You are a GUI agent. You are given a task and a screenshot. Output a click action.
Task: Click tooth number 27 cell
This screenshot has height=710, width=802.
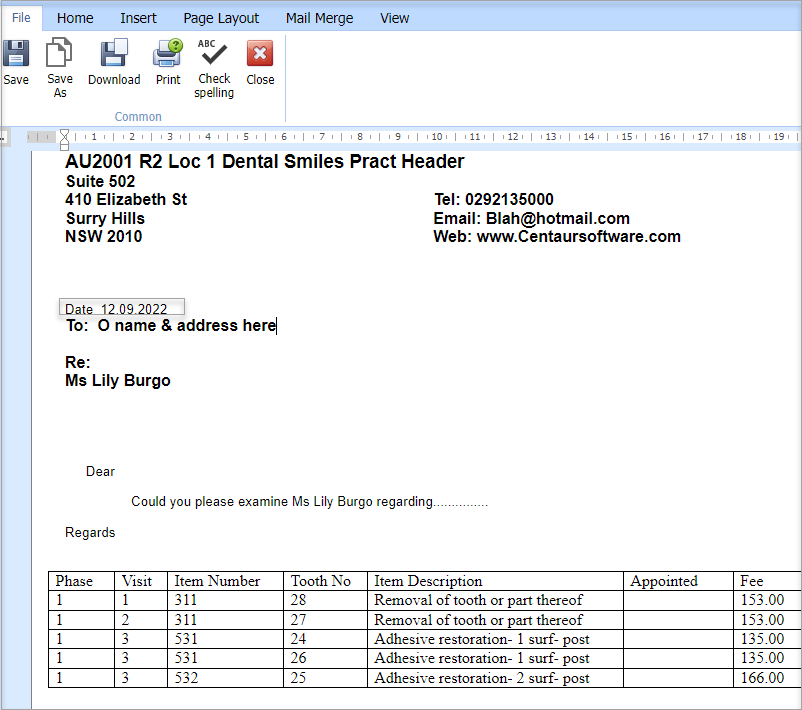[x=325, y=620]
